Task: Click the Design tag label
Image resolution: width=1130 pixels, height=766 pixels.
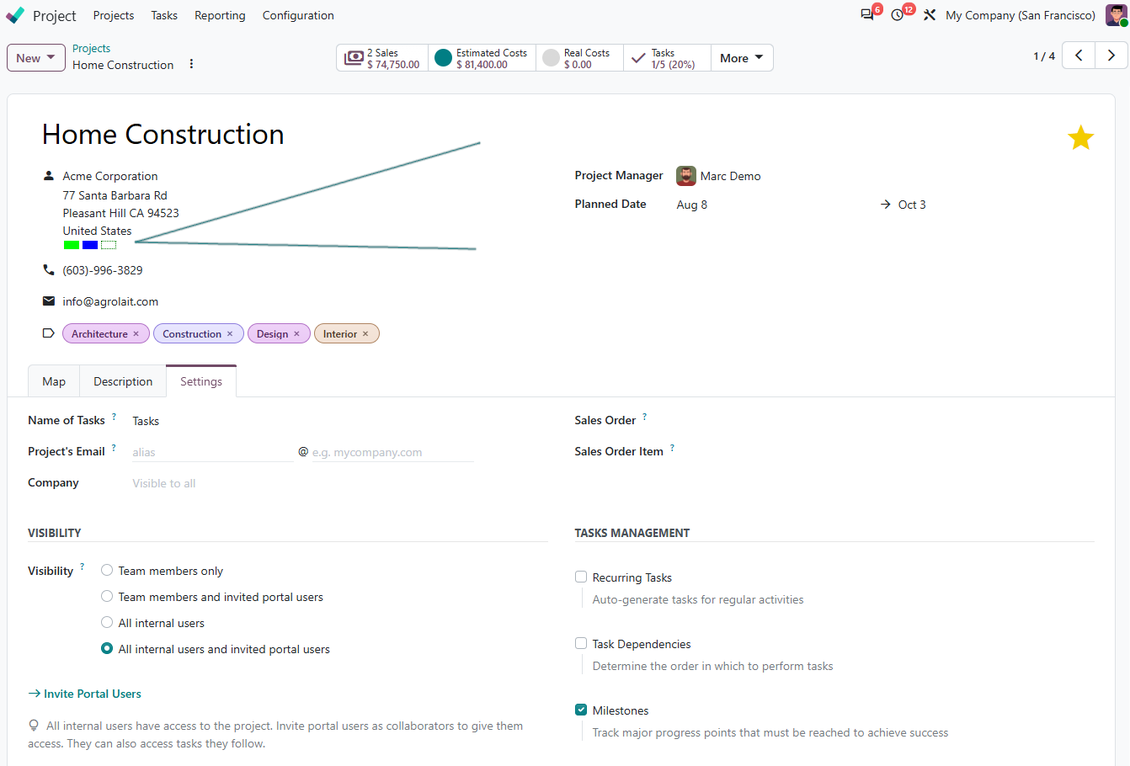Action: pyautogui.click(x=272, y=334)
